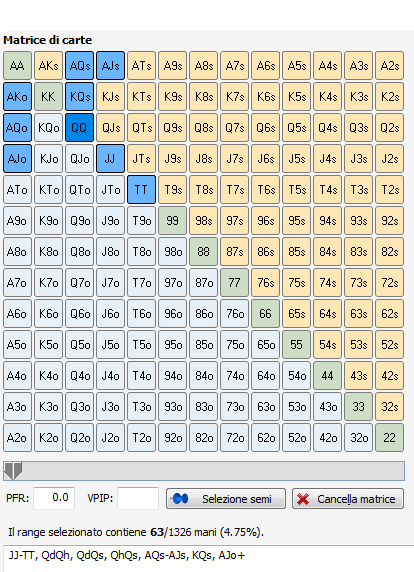Click the red X icon on Cancella matrice
The height and width of the screenshot is (572, 414).
[303, 499]
